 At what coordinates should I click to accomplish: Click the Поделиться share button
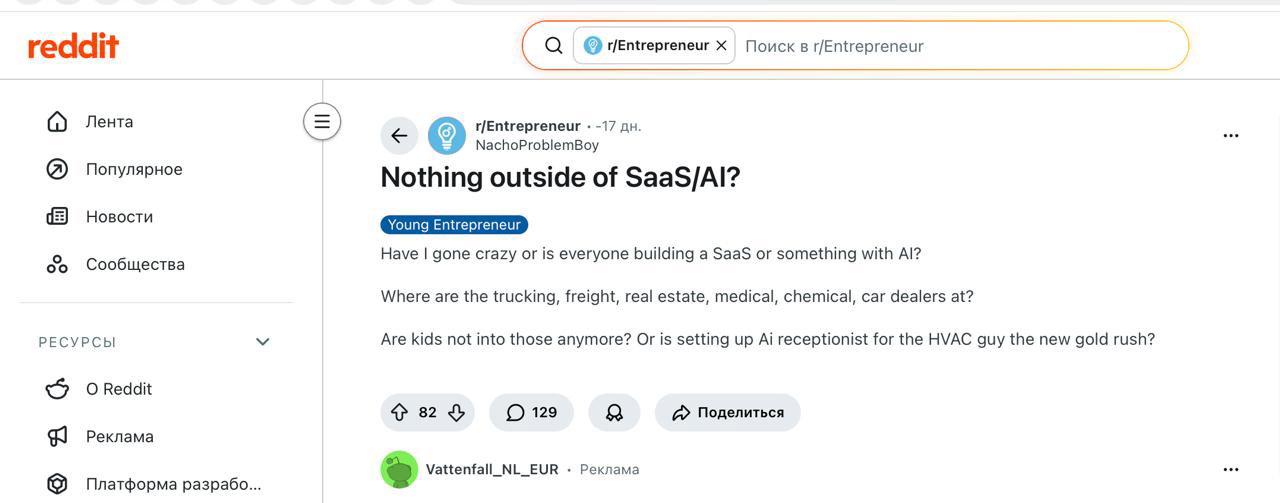point(728,412)
